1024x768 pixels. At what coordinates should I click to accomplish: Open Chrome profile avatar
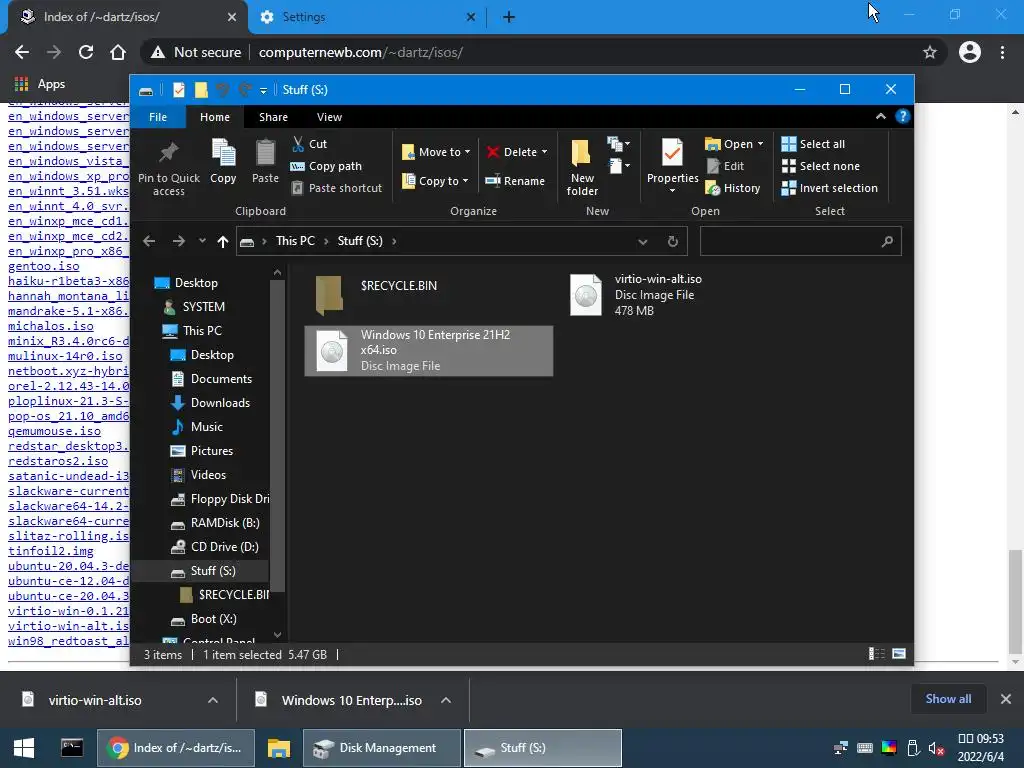point(970,52)
